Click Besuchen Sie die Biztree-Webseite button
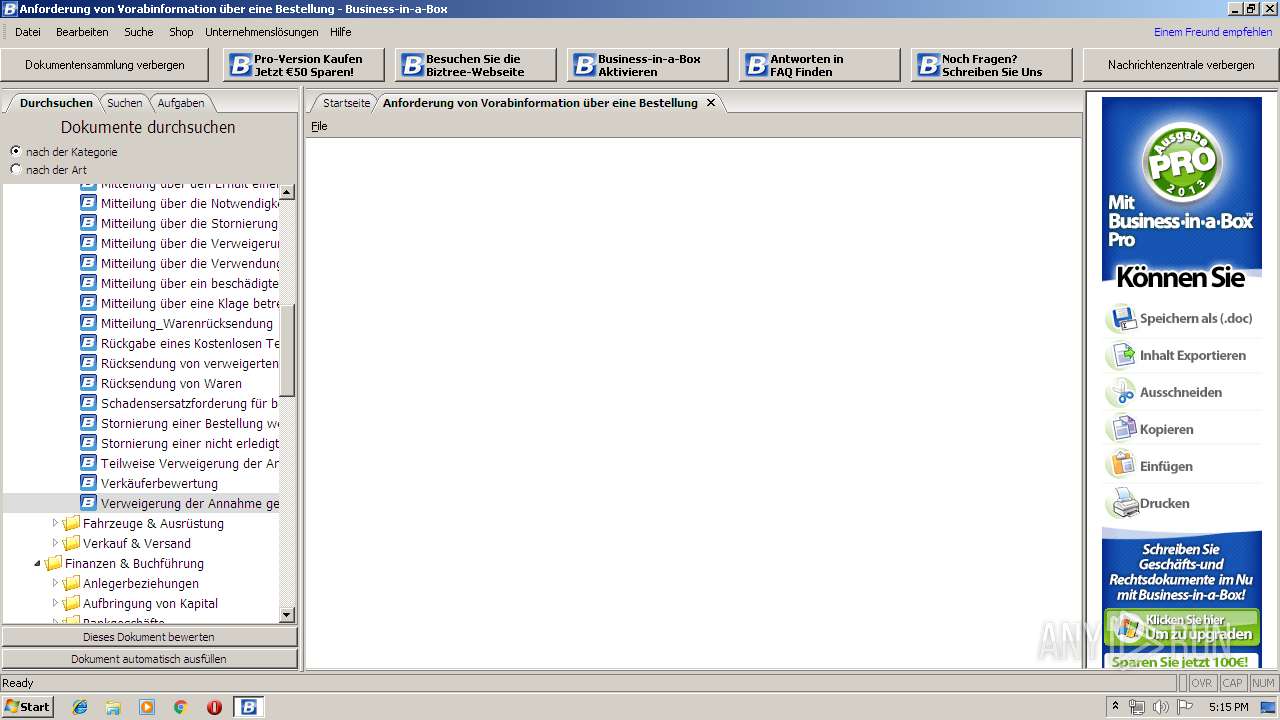Viewport: 1280px width, 720px height. pyautogui.click(x=475, y=65)
